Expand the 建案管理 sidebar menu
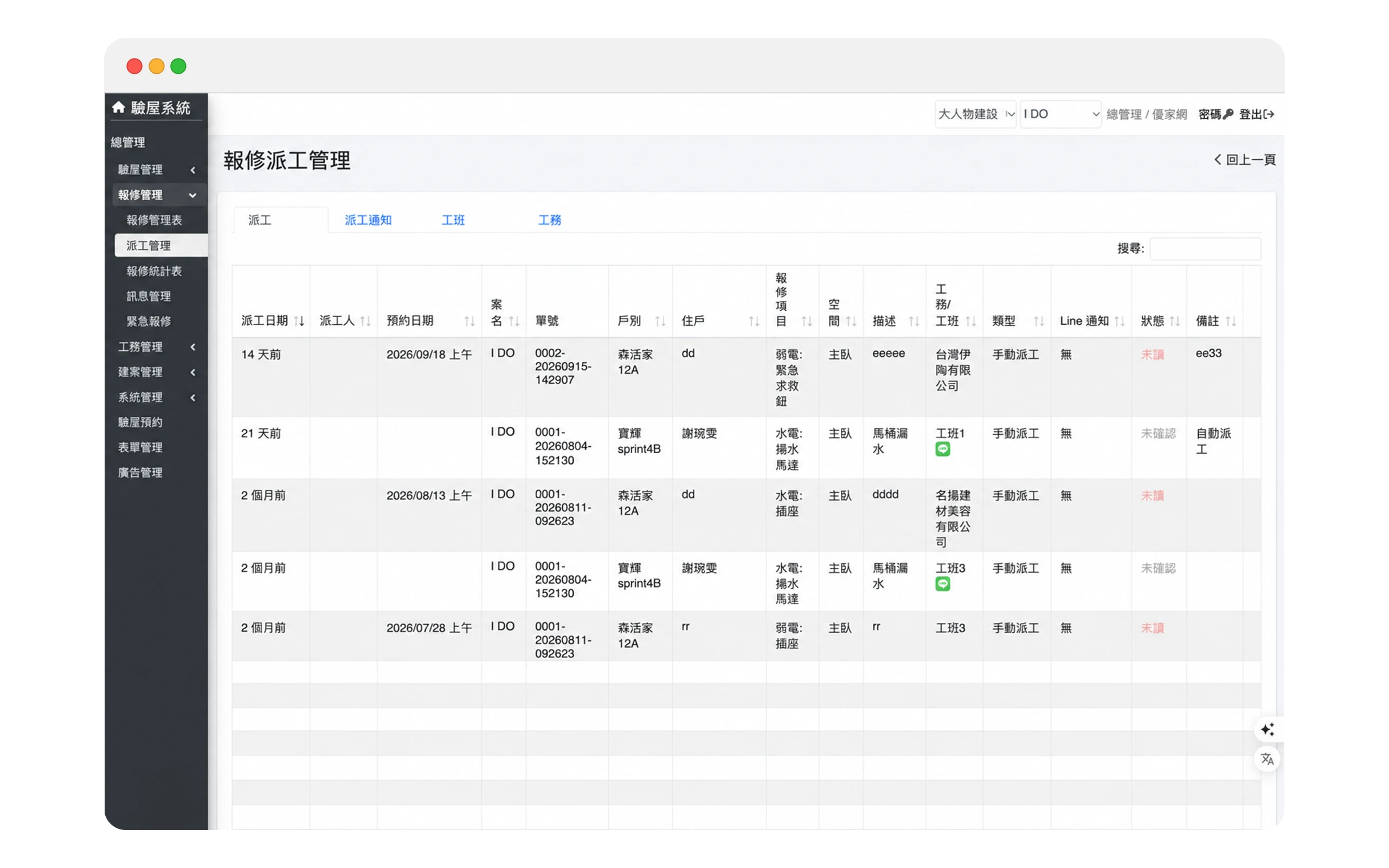This screenshot has height=868, width=1389. 156,372
